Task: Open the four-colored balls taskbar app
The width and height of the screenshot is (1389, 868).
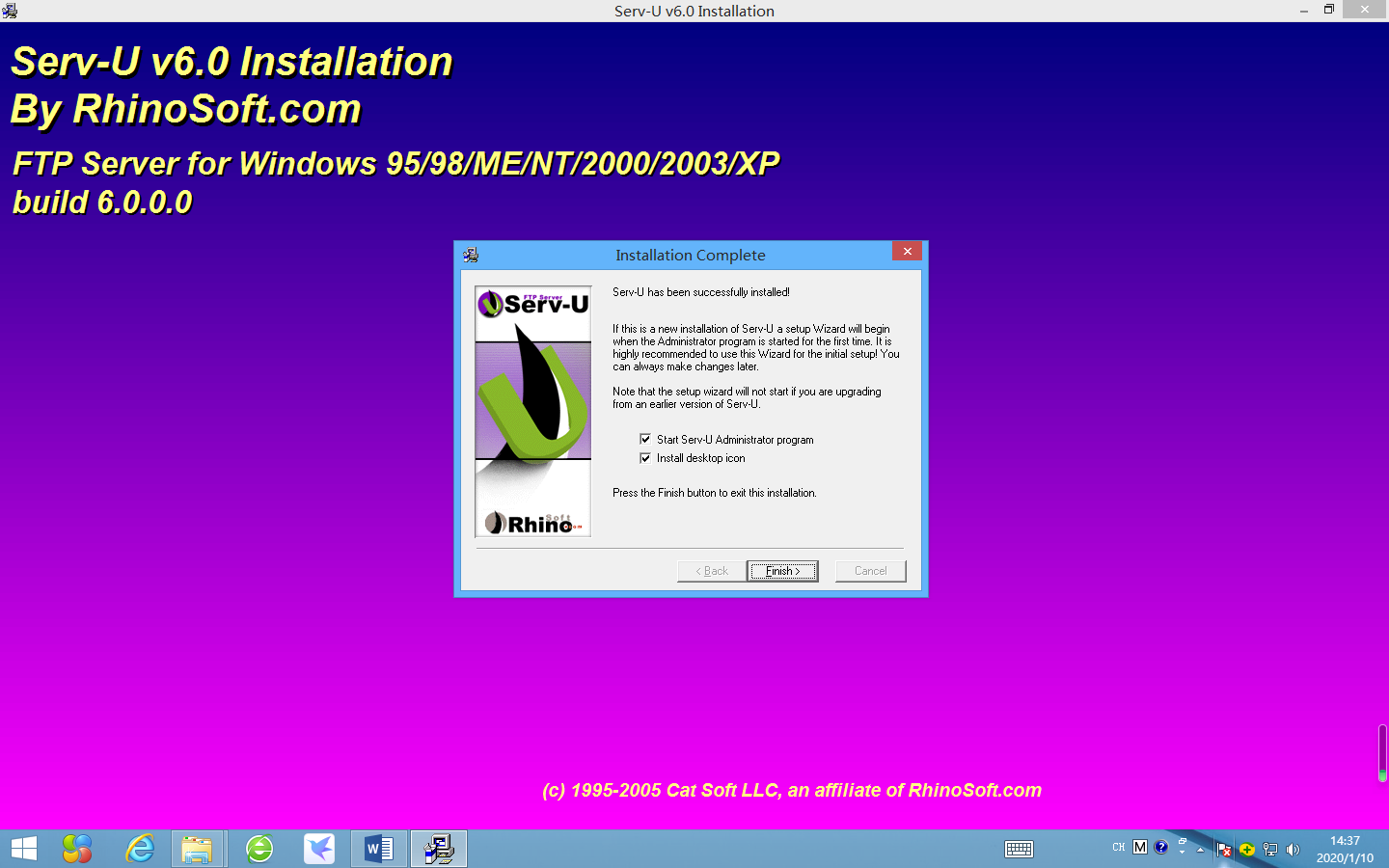Action: 77,849
